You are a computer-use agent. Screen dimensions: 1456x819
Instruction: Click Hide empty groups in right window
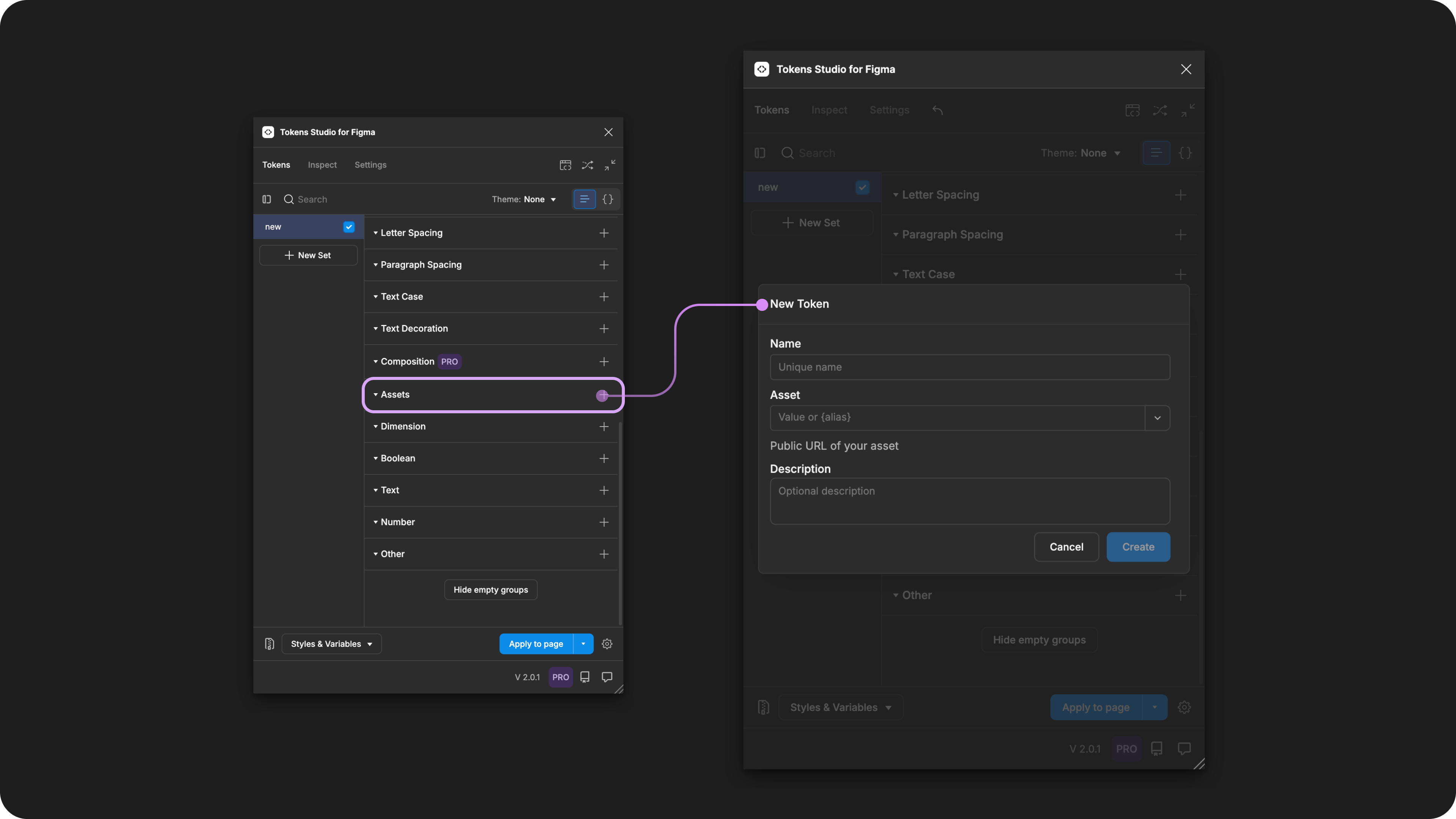point(1039,640)
